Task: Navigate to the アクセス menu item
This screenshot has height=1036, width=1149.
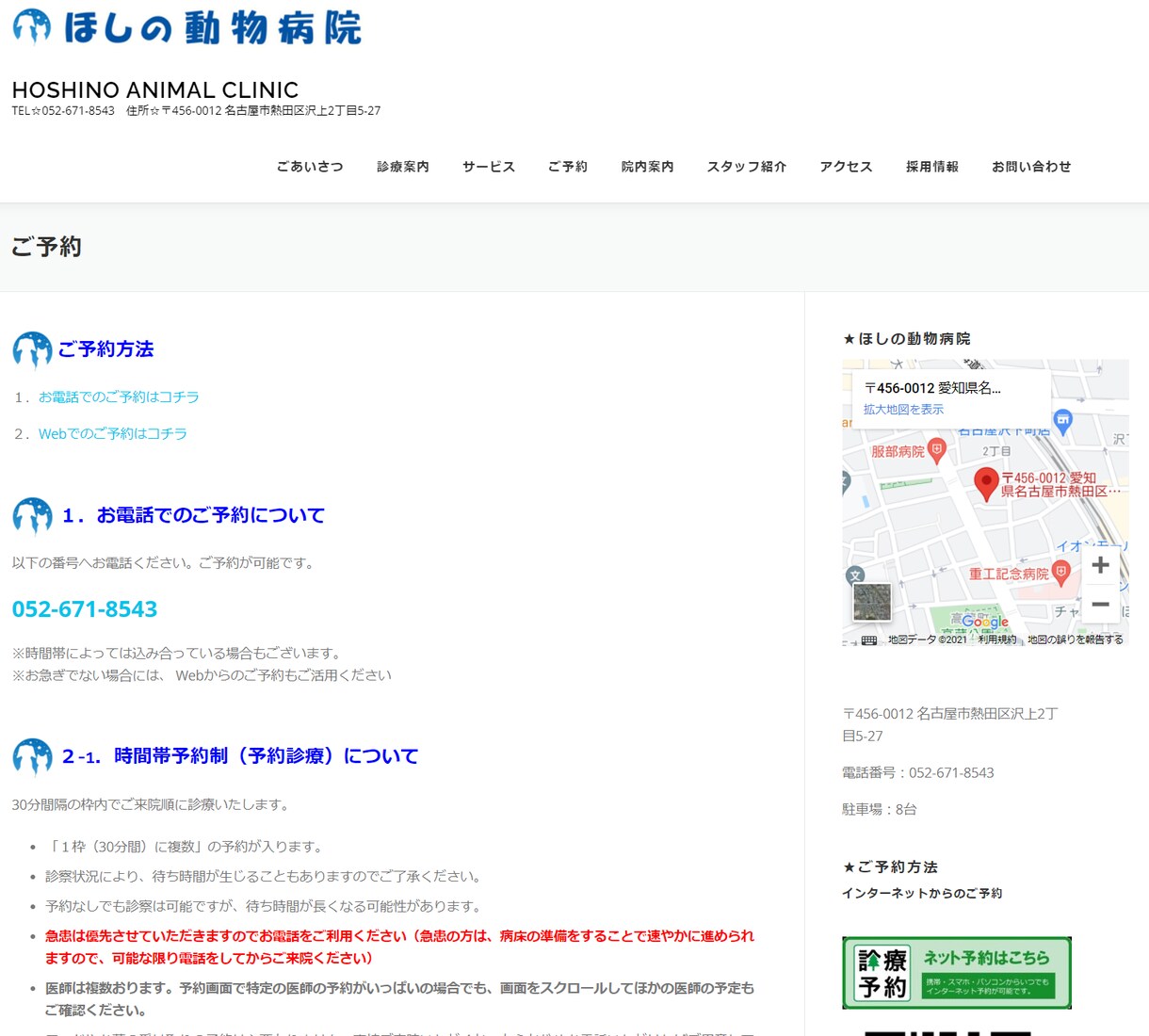Action: (x=847, y=167)
